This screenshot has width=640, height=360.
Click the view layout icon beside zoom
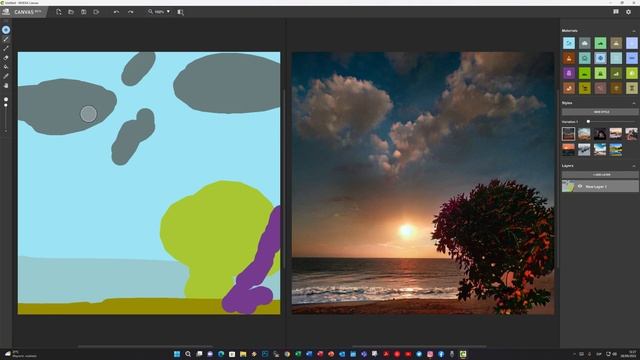point(180,12)
